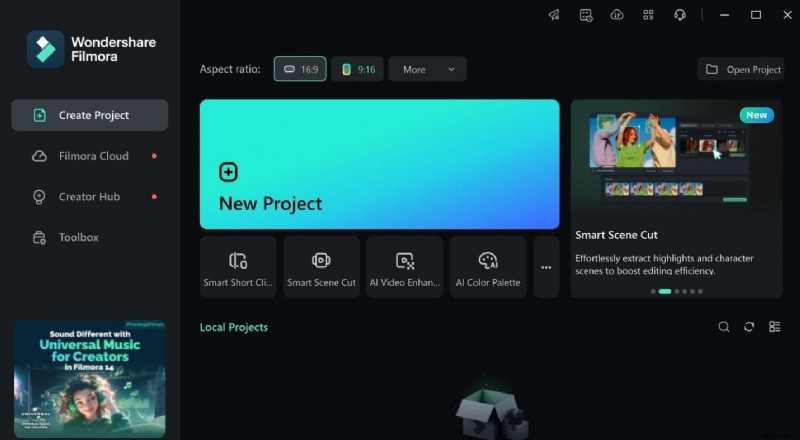Click the folder icon in Open Project
The image size is (800, 440).
[712, 69]
